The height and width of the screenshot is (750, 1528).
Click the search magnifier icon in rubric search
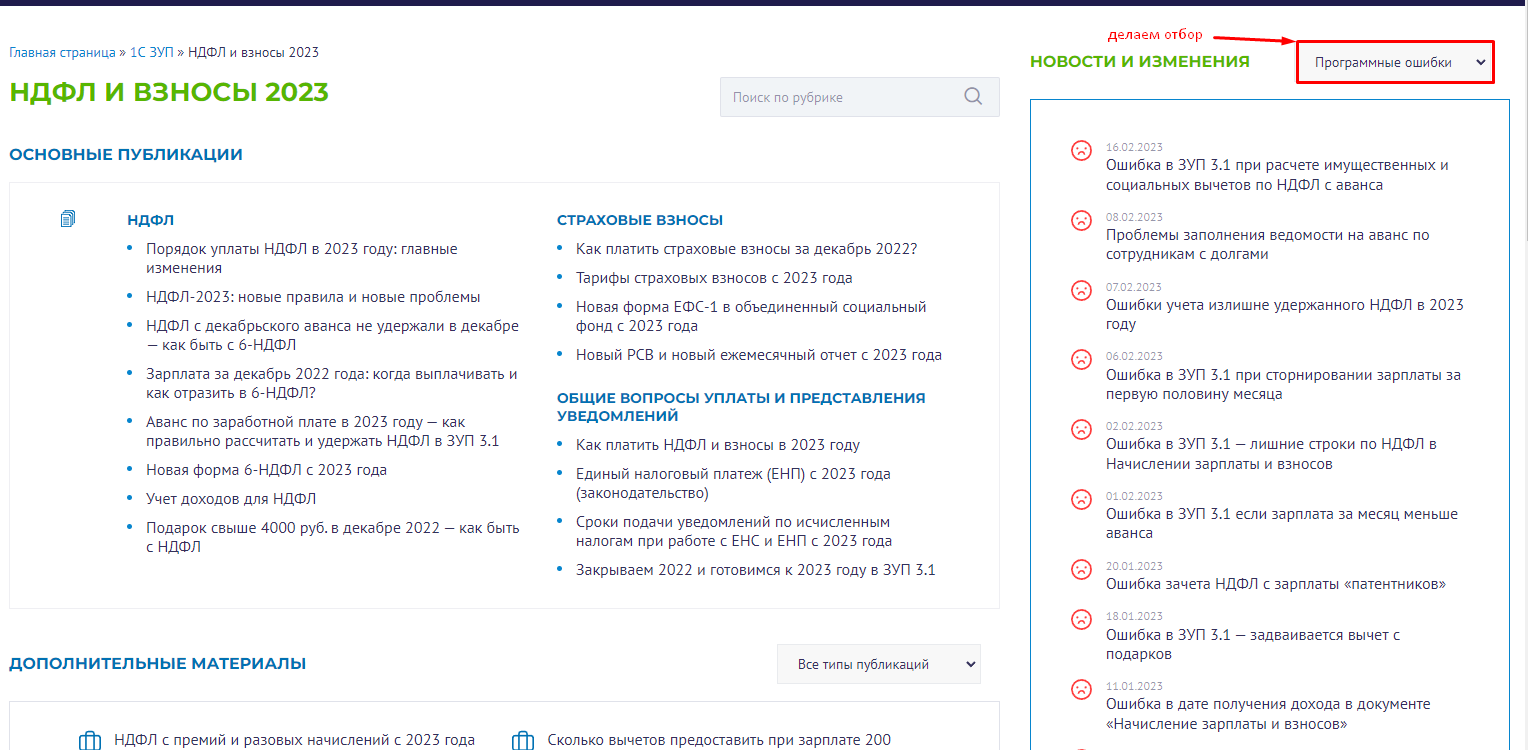[x=973, y=97]
